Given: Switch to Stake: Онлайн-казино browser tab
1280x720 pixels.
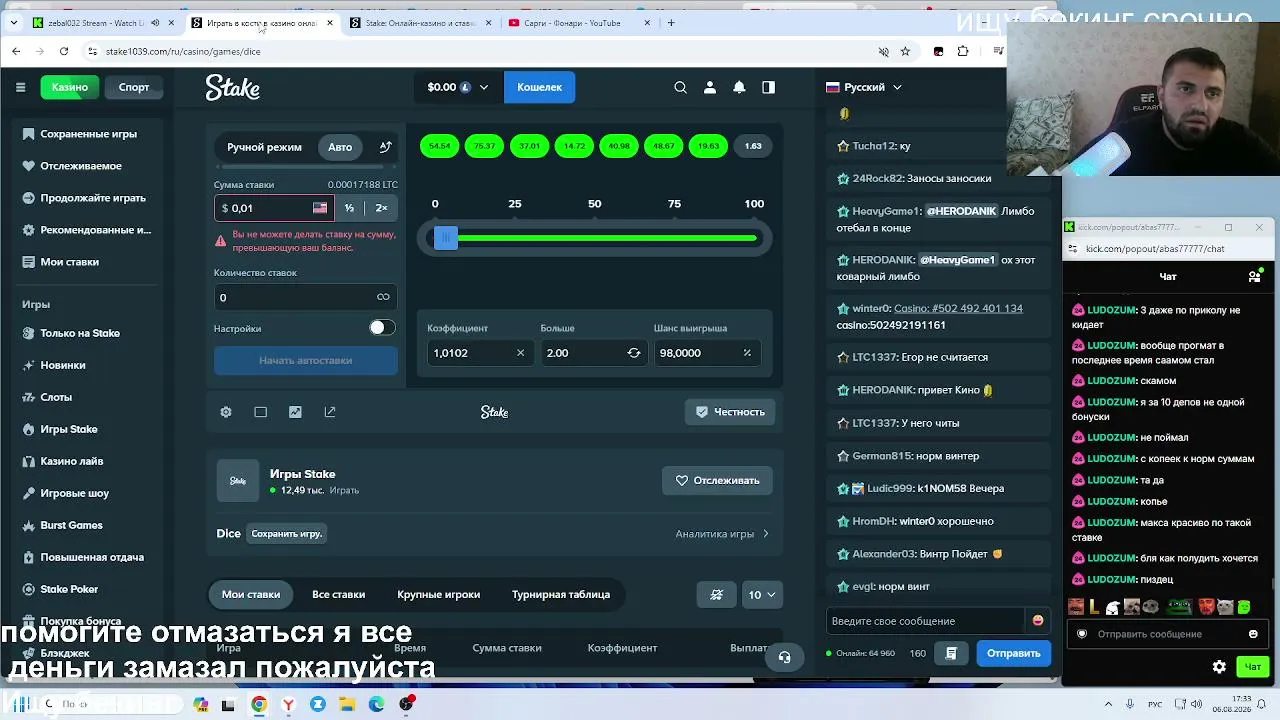Looking at the screenshot, I should pos(419,23).
